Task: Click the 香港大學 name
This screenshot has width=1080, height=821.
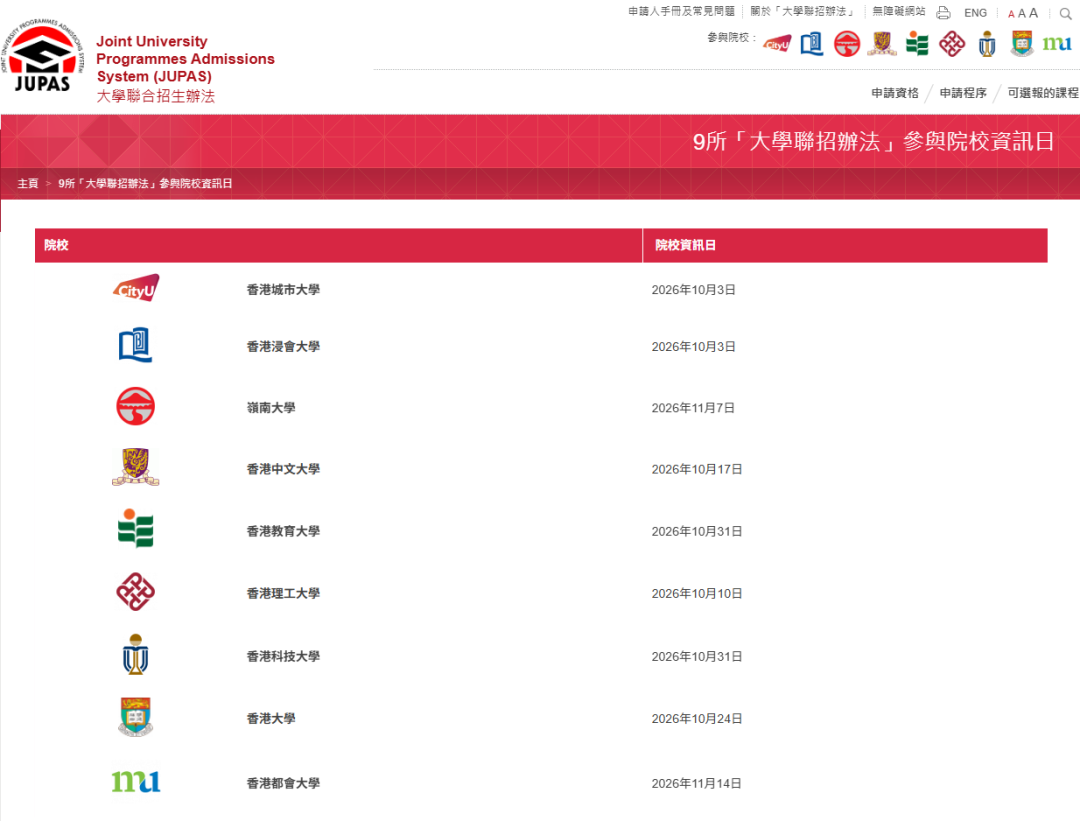Action: (x=271, y=718)
